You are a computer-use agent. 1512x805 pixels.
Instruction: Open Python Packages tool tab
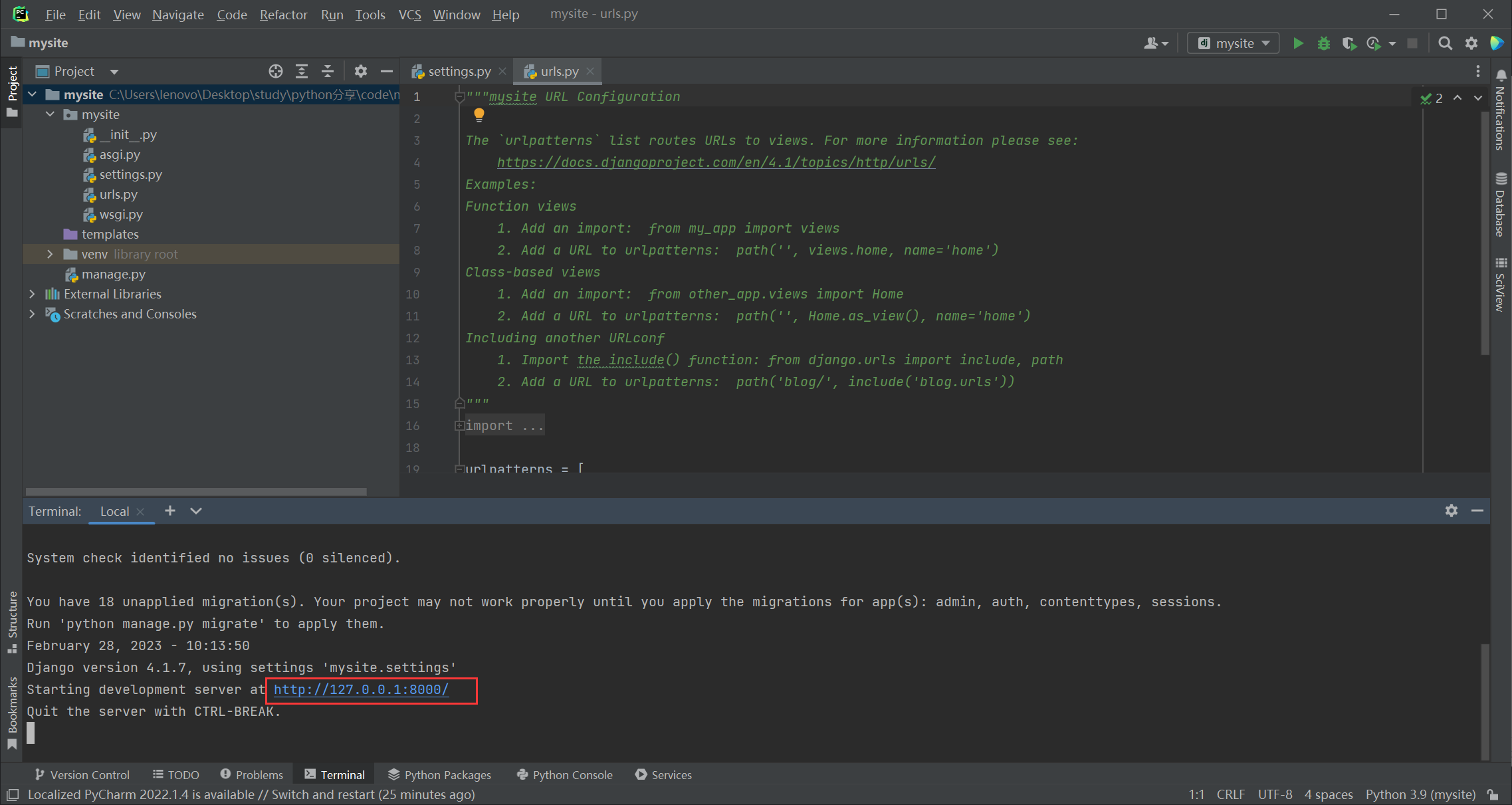click(x=439, y=774)
